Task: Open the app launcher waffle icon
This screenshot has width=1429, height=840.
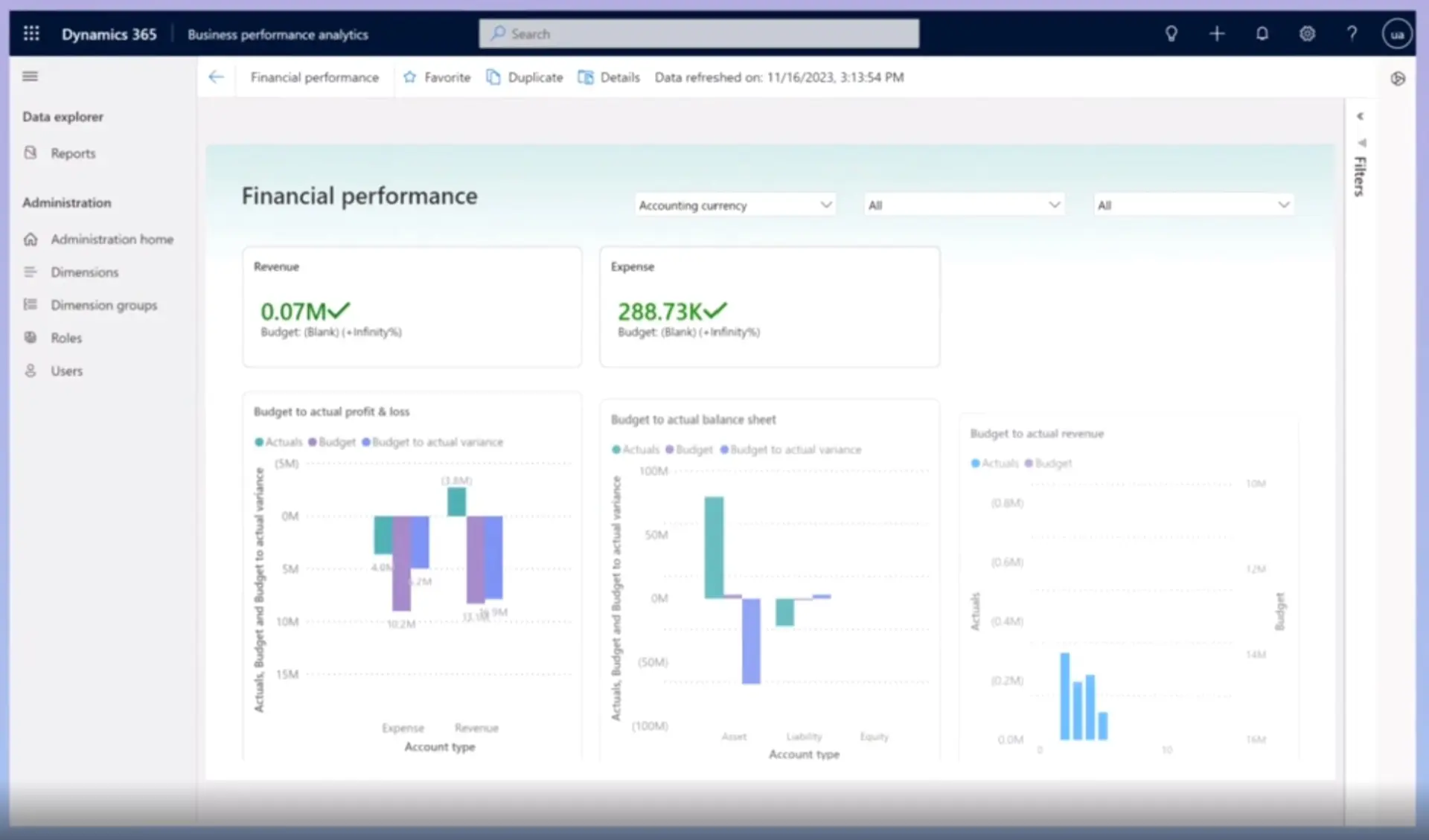Action: pos(31,33)
